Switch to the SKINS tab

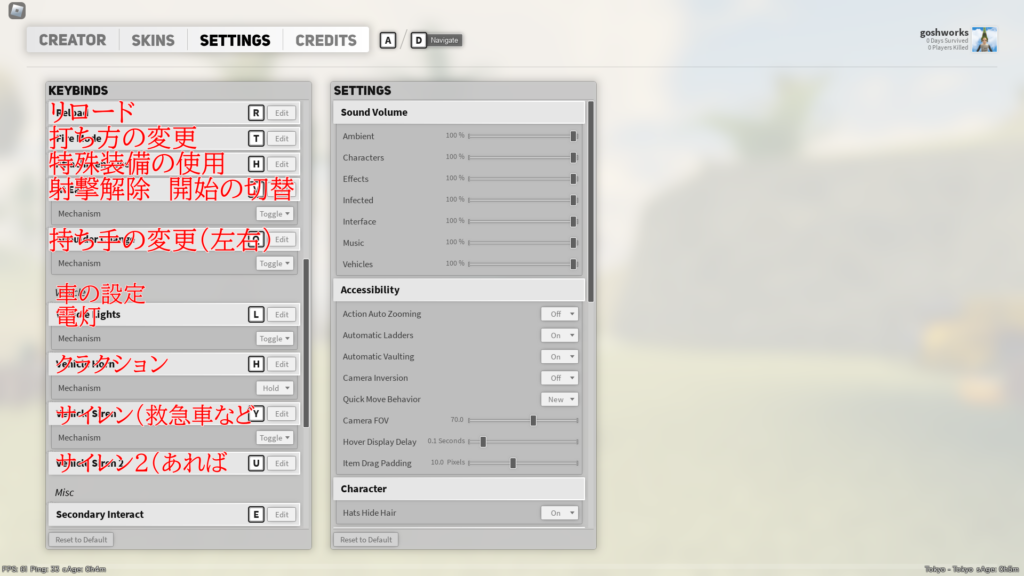pyautogui.click(x=152, y=40)
